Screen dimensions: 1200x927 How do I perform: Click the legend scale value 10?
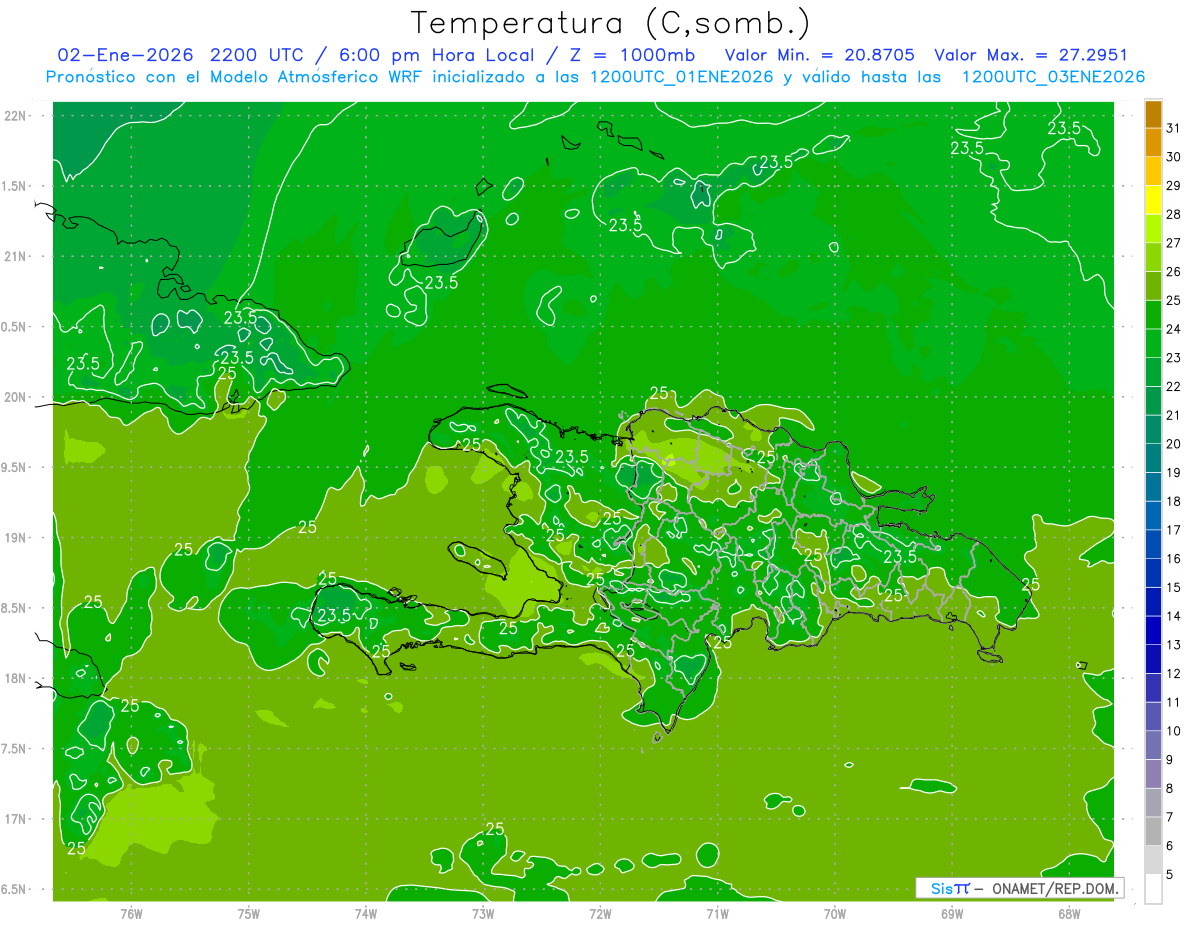(x=1174, y=731)
